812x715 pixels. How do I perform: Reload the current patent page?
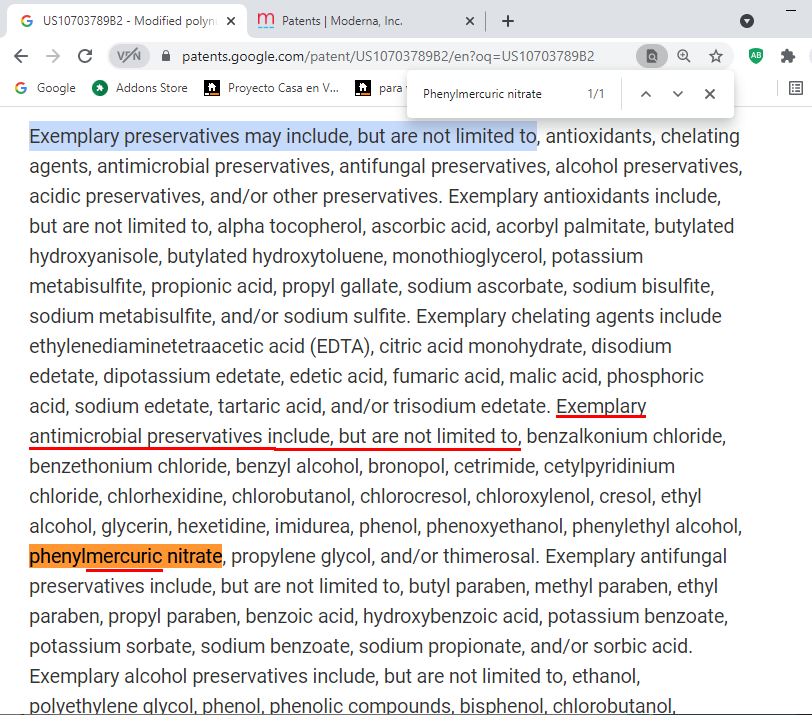coord(85,57)
